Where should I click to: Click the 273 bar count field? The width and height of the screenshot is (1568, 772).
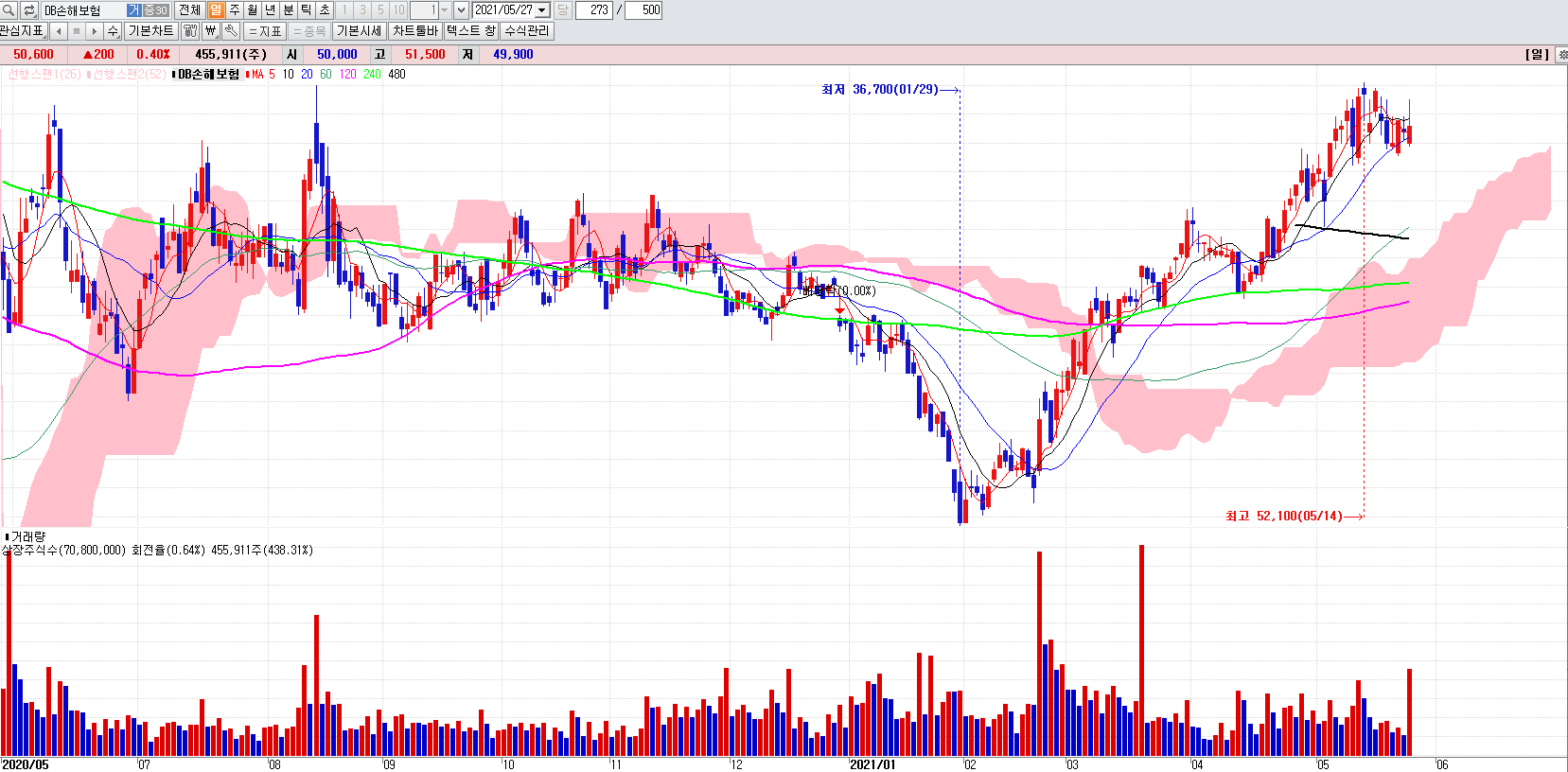pos(593,10)
